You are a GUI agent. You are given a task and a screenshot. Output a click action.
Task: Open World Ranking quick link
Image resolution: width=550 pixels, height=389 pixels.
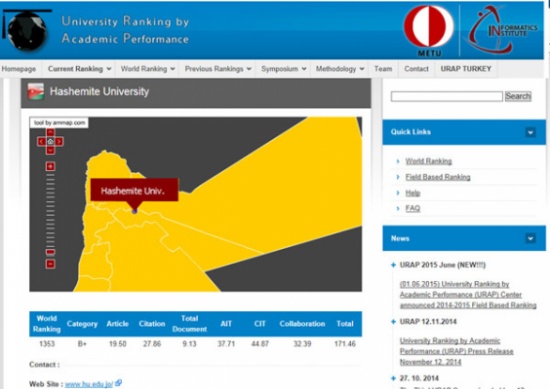(428, 161)
